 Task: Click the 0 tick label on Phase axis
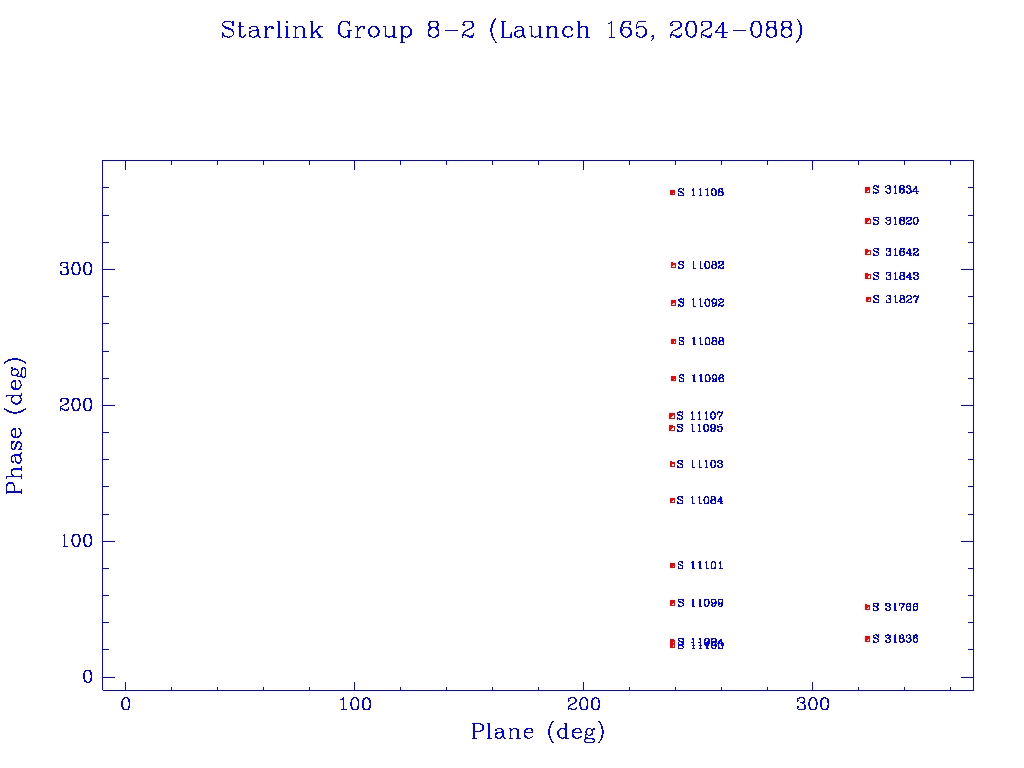coord(88,677)
